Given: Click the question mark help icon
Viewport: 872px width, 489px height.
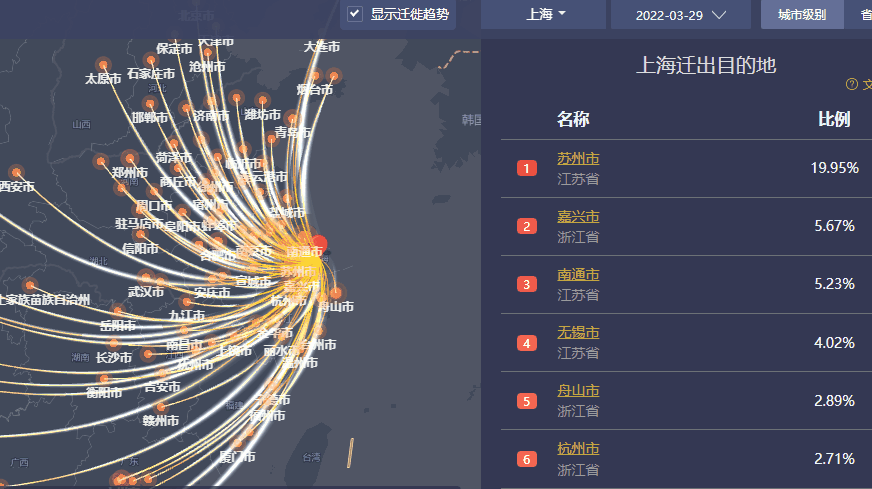Looking at the screenshot, I should click(852, 85).
